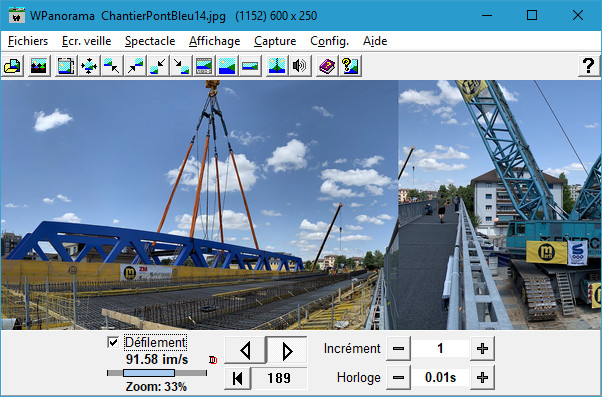Click the Horloge label
The height and width of the screenshot is (397, 602).
pos(359,378)
